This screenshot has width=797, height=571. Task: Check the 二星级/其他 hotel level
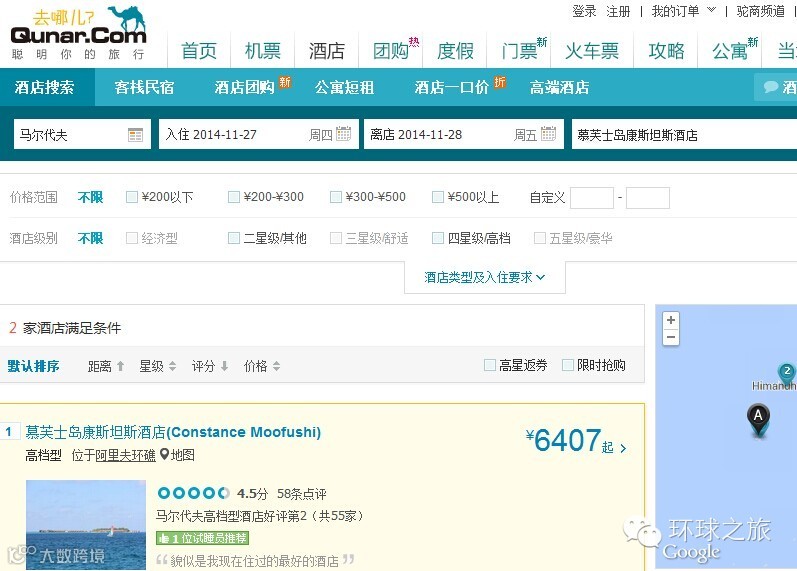tap(234, 238)
